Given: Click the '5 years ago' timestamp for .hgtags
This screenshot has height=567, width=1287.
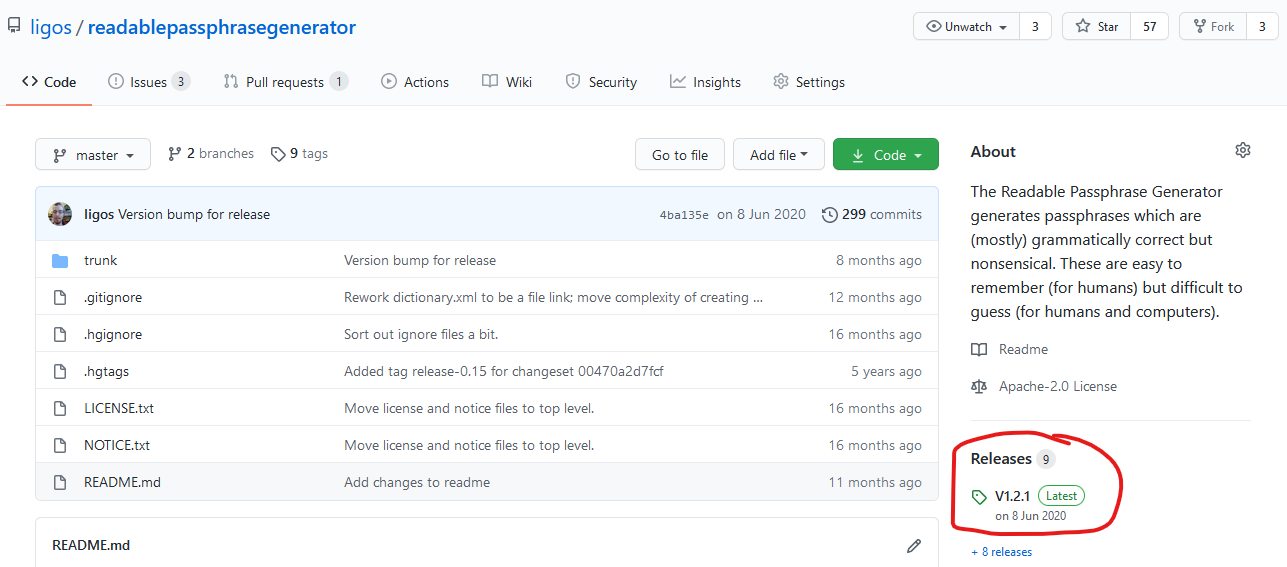Looking at the screenshot, I should (x=886, y=371).
